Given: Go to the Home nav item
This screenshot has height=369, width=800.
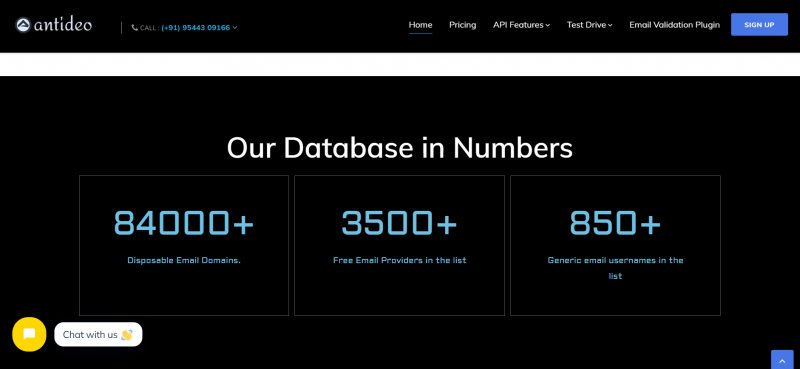Looking at the screenshot, I should click(420, 24).
